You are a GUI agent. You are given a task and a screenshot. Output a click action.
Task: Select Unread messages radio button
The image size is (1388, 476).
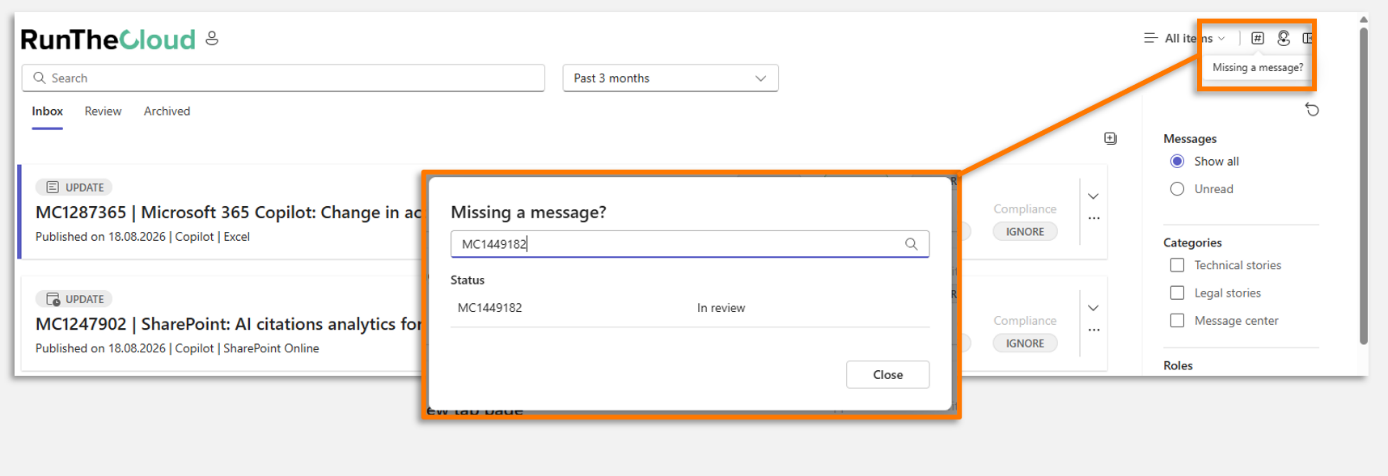[x=1177, y=189]
